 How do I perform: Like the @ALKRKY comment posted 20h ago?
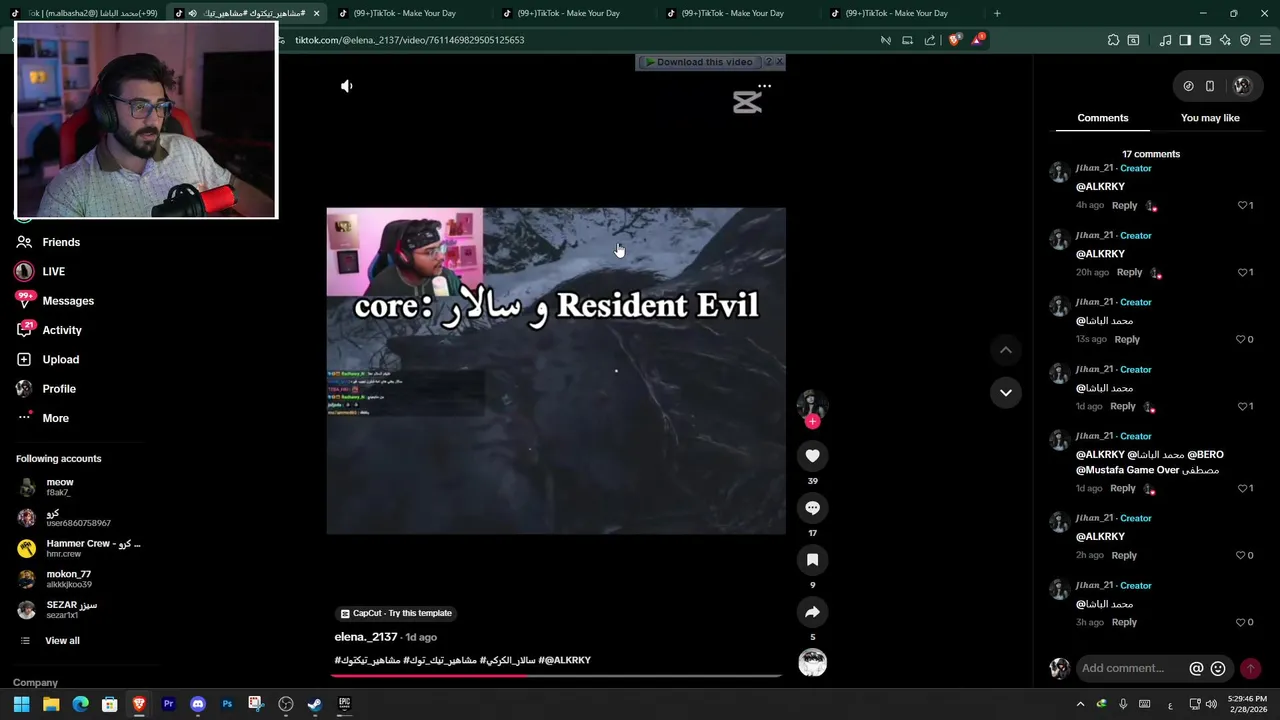pos(1243,272)
